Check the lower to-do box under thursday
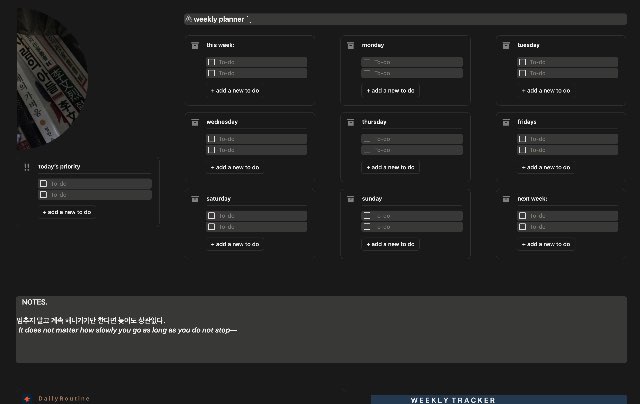 click(x=367, y=150)
